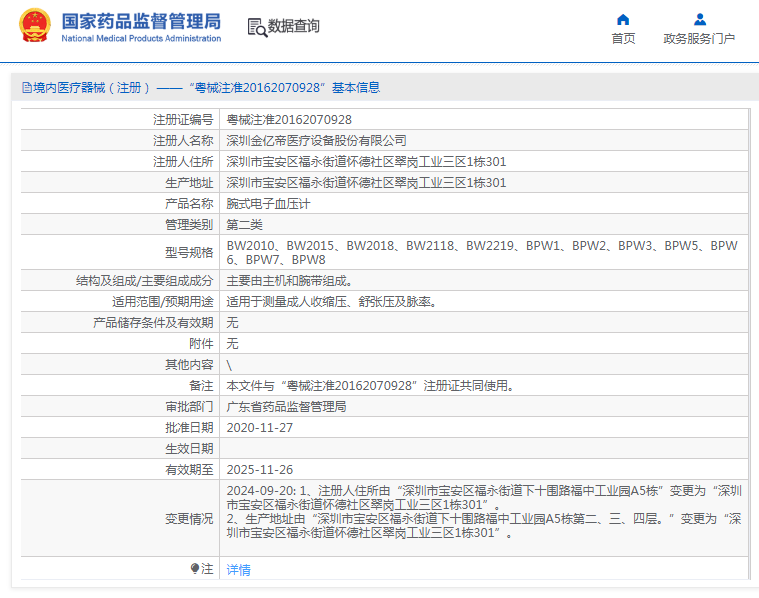Click the BW2010 model specification cell
This screenshot has width=759, height=598.
click(484, 253)
